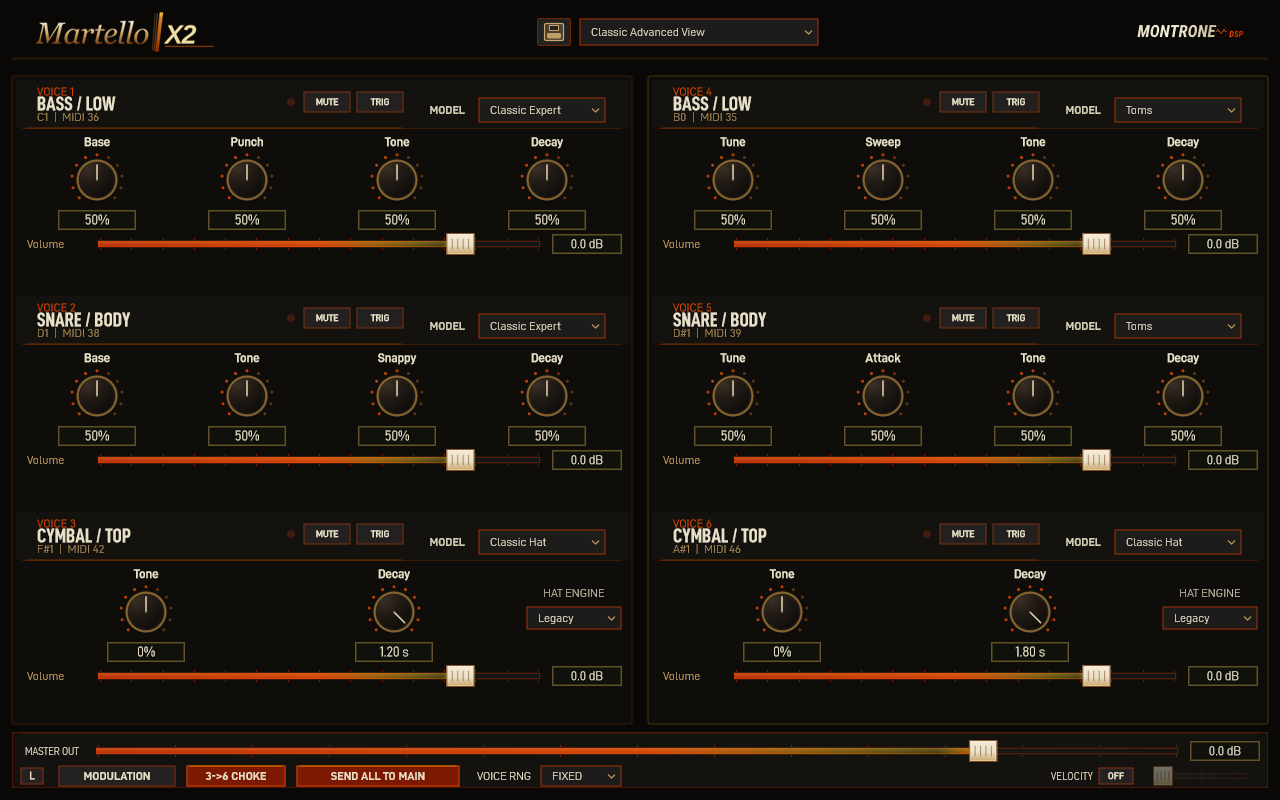This screenshot has width=1280, height=800.
Task: Open Voice 5 Model Toms dropdown
Action: (1178, 326)
